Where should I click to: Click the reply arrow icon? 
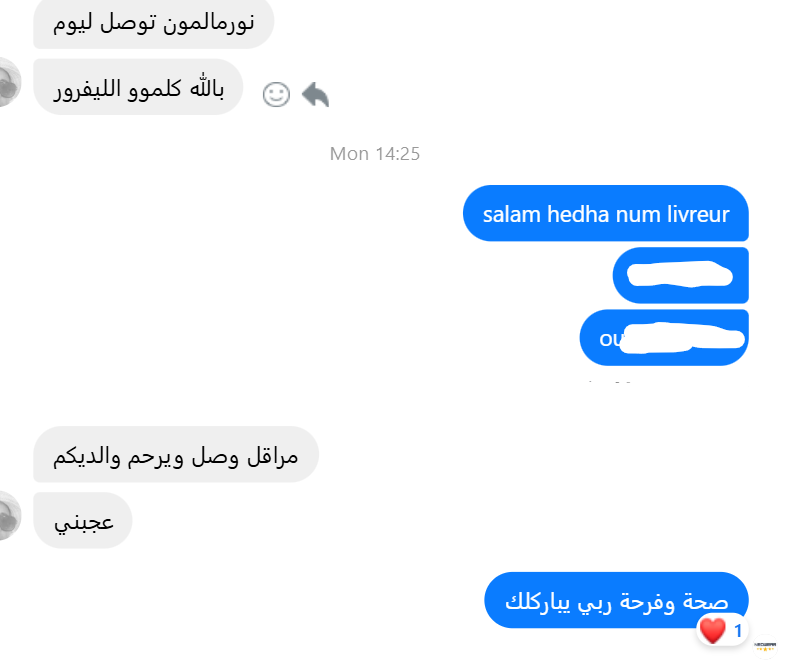(x=315, y=94)
